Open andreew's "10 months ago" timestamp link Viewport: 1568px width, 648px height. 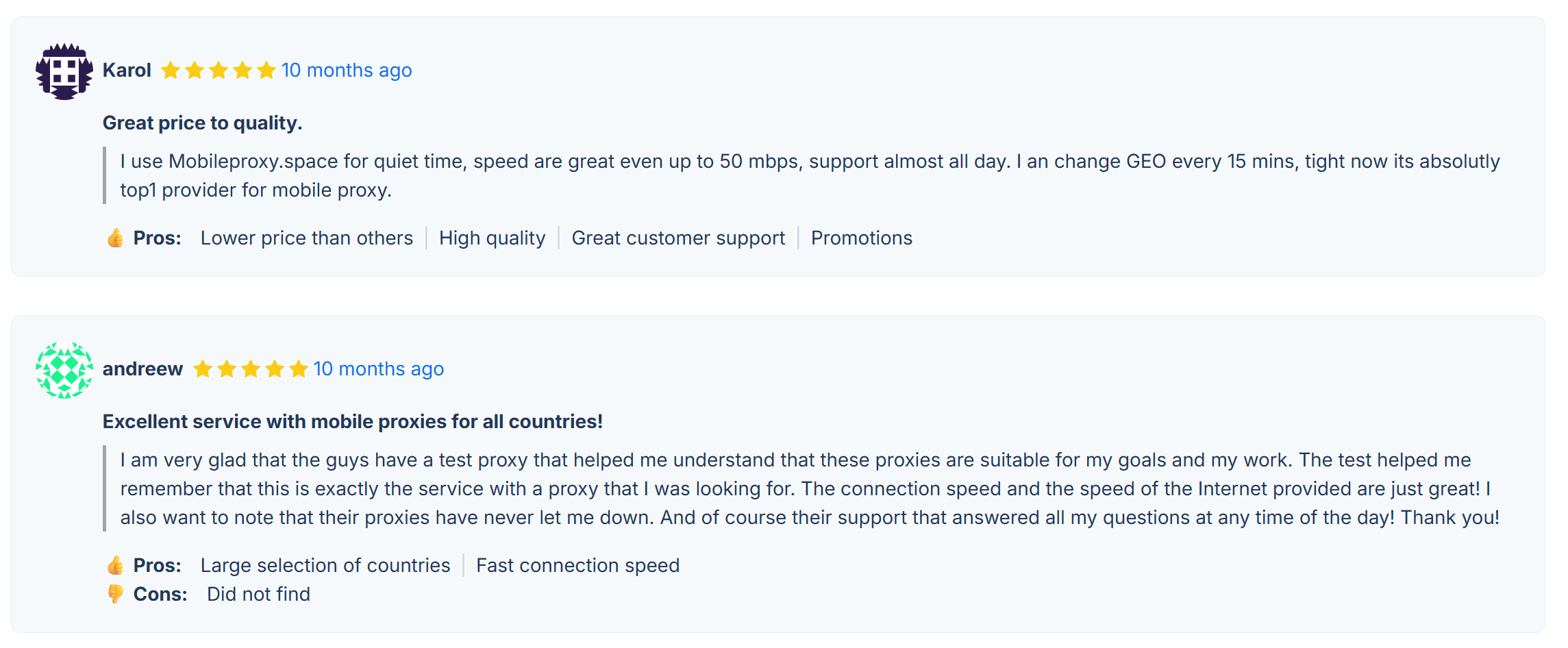click(379, 369)
